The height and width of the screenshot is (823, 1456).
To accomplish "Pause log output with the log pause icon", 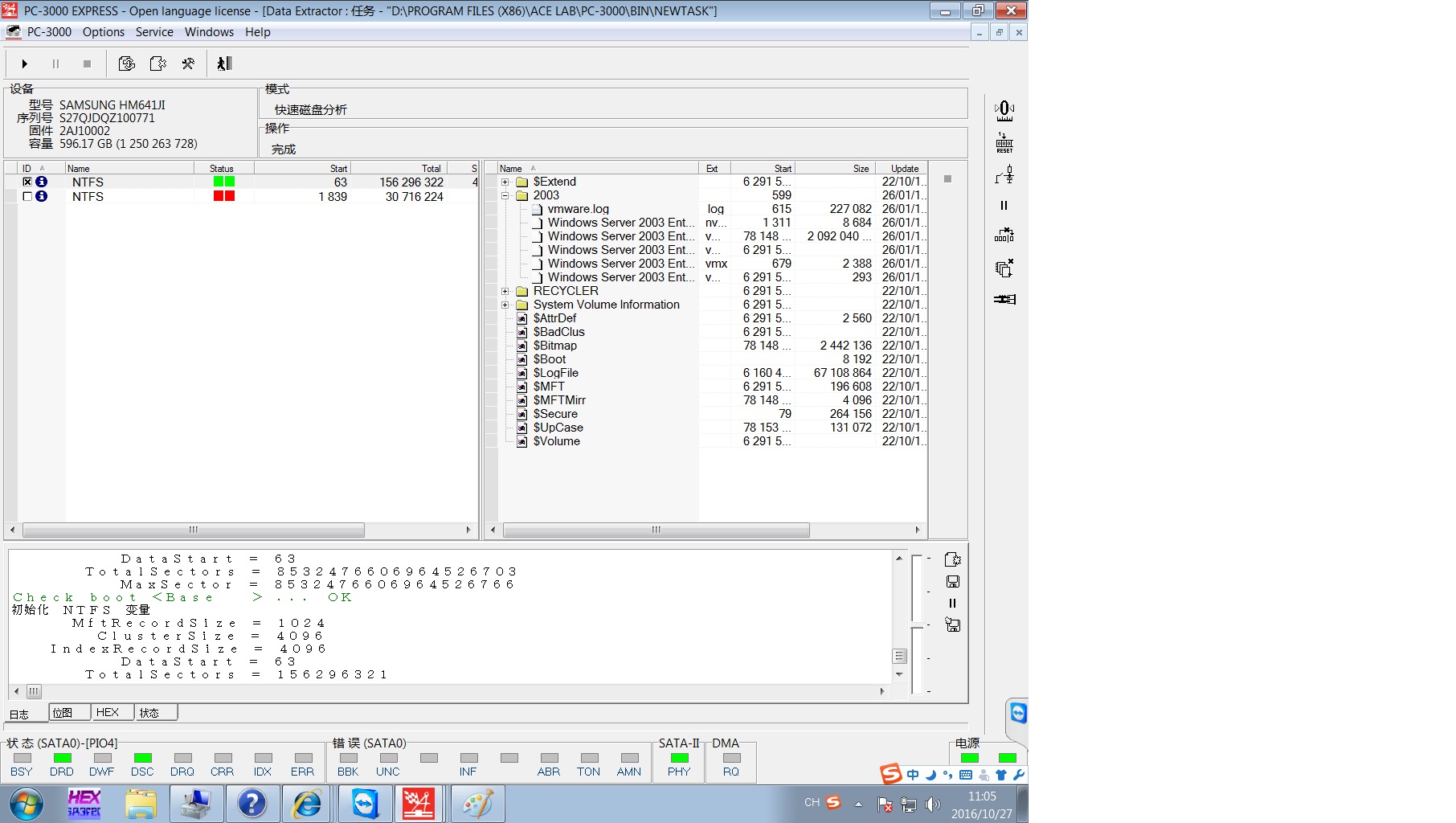I will [x=953, y=603].
